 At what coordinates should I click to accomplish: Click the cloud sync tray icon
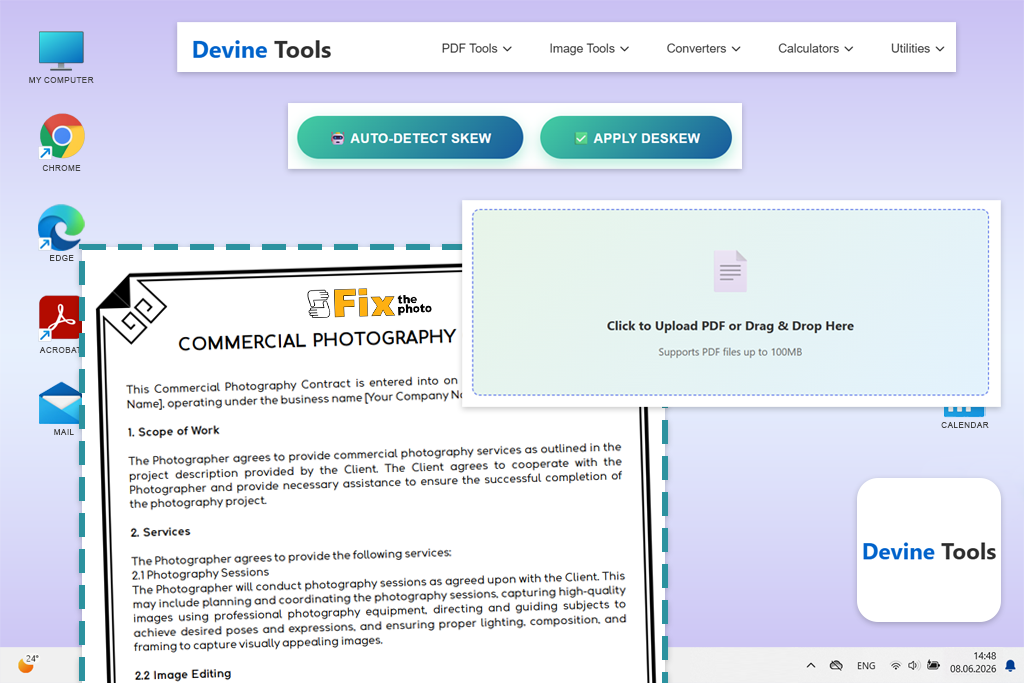(835, 665)
